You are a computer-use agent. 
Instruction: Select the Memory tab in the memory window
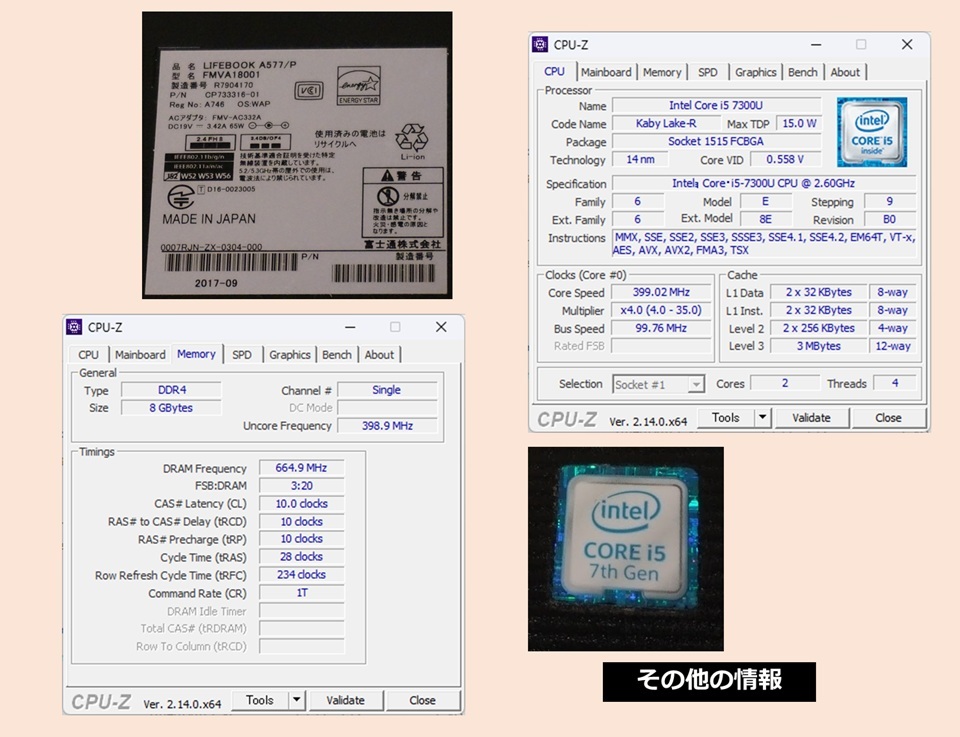click(196, 354)
